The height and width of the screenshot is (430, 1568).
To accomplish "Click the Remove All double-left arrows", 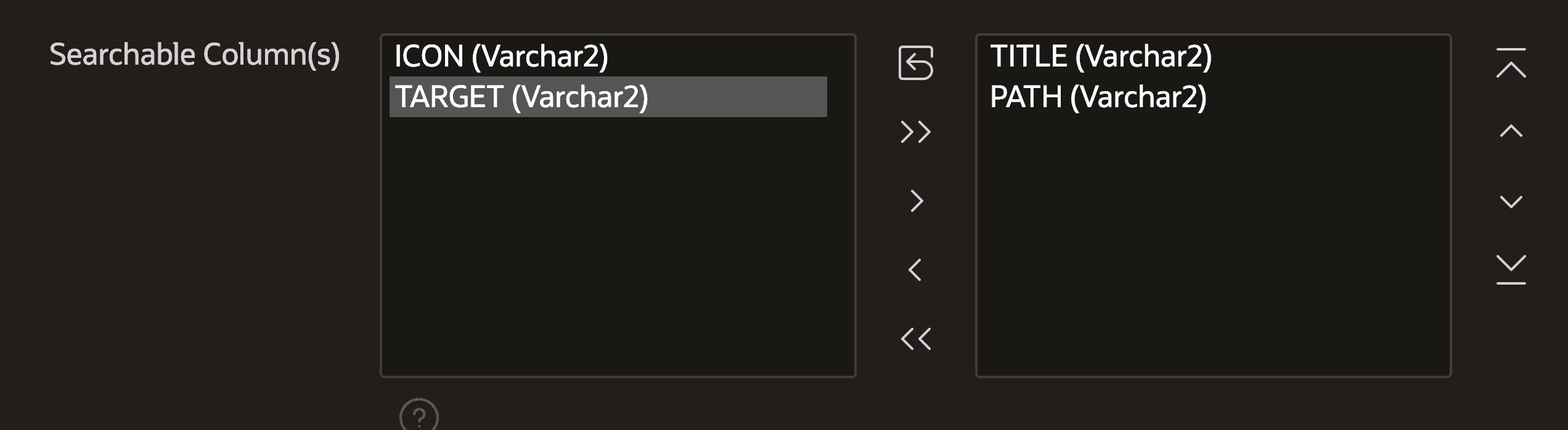I will pos(915,339).
